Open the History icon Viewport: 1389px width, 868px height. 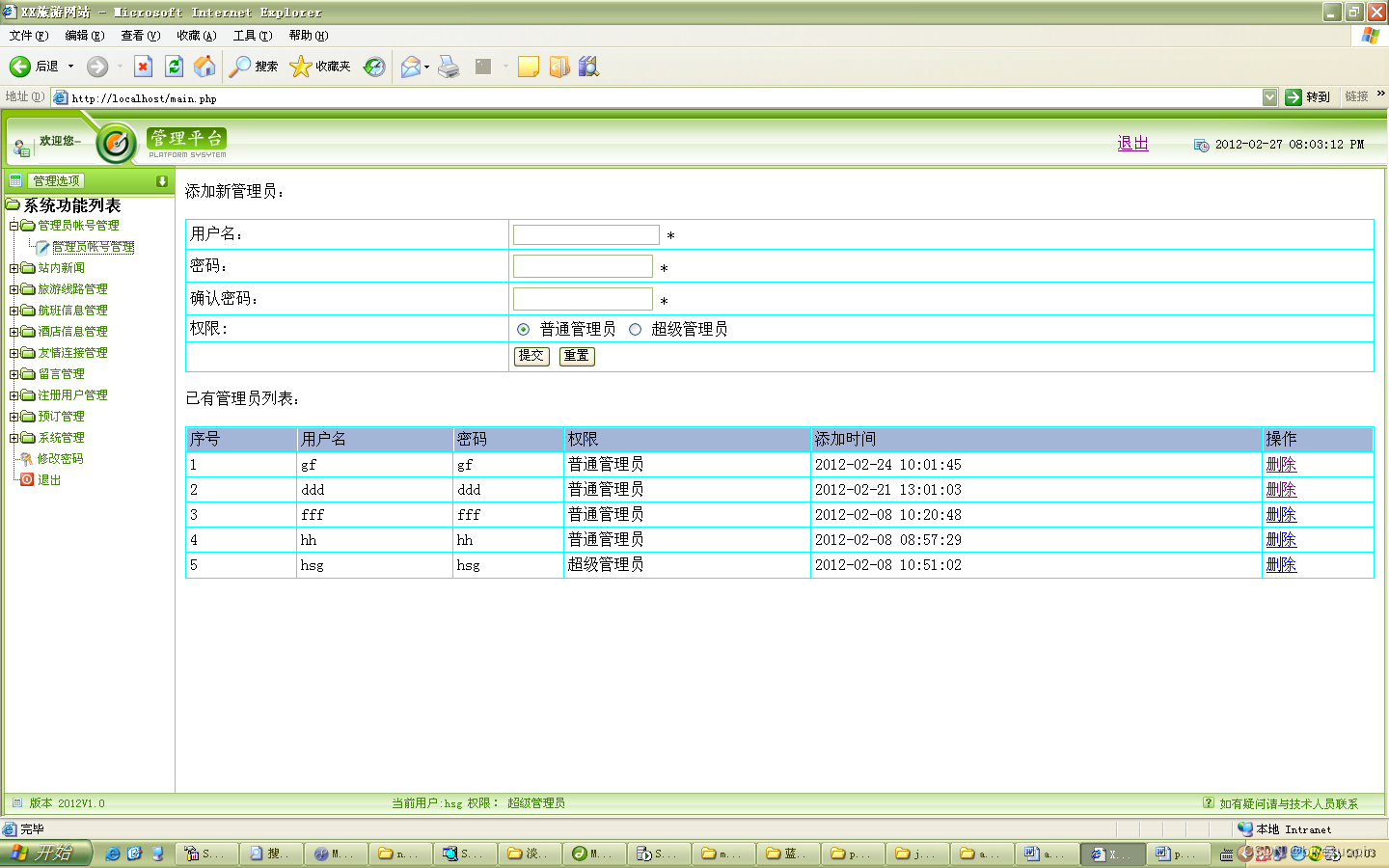pyautogui.click(x=374, y=67)
